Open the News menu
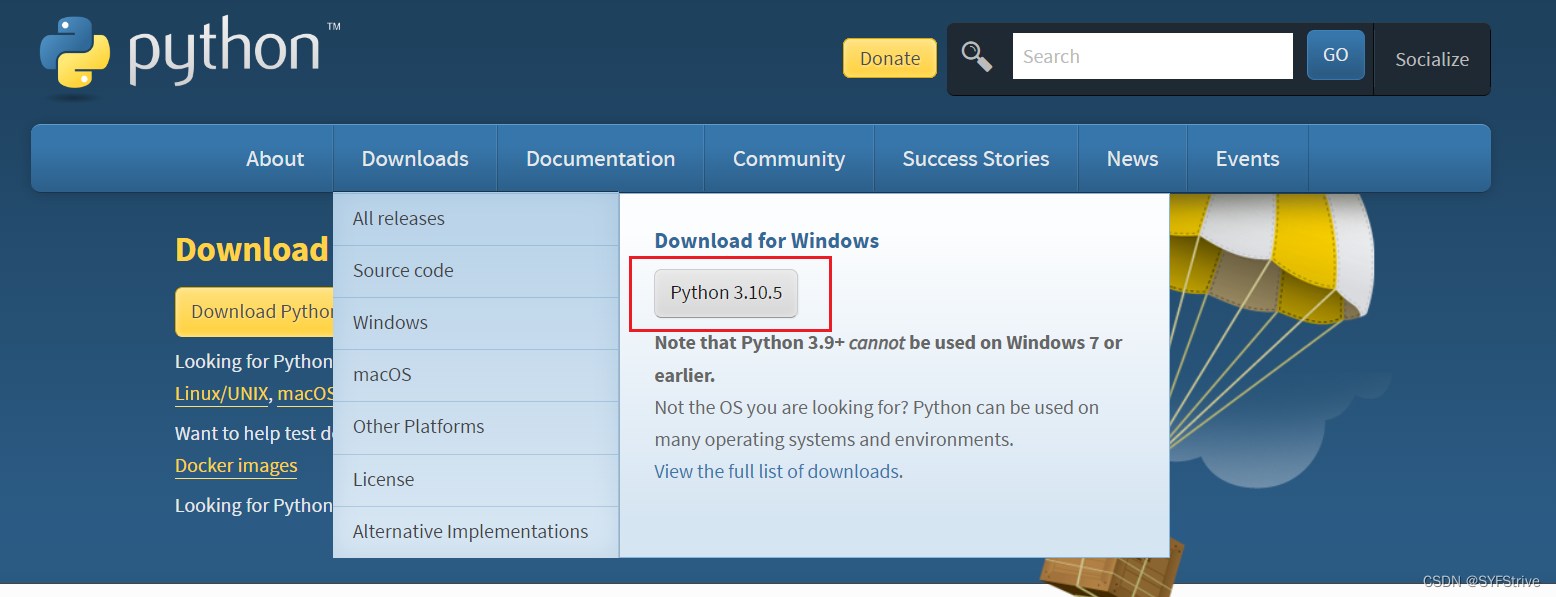1556x597 pixels. tap(1132, 159)
